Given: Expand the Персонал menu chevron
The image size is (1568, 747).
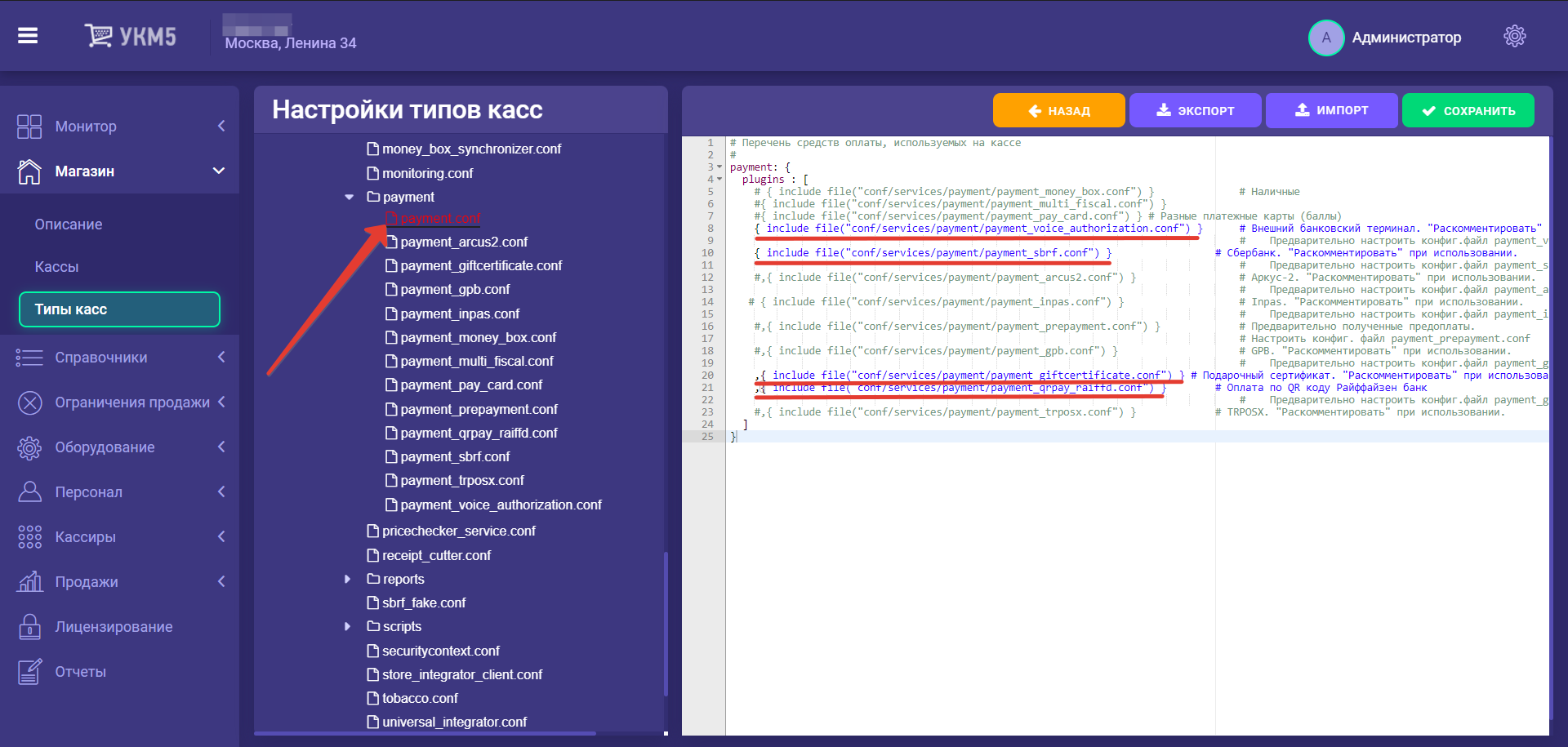Looking at the screenshot, I should tap(221, 491).
